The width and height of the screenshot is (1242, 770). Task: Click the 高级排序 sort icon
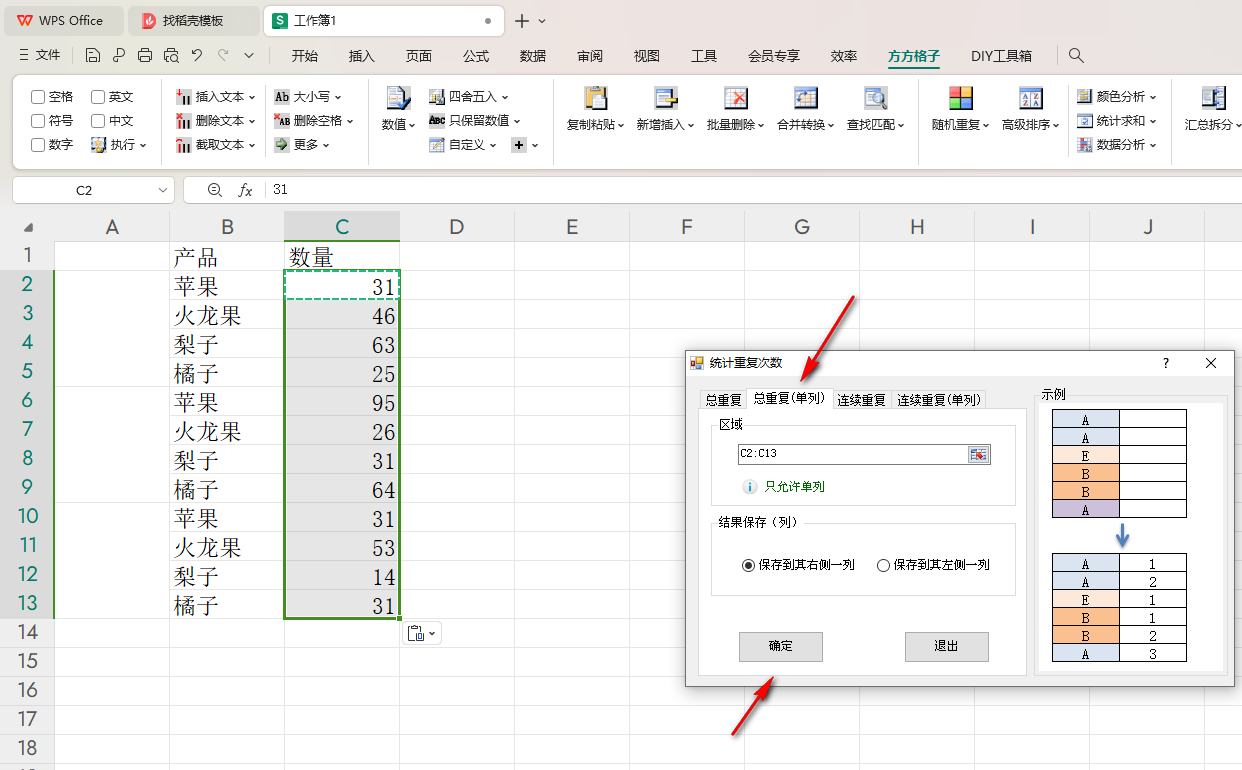pyautogui.click(x=1031, y=98)
